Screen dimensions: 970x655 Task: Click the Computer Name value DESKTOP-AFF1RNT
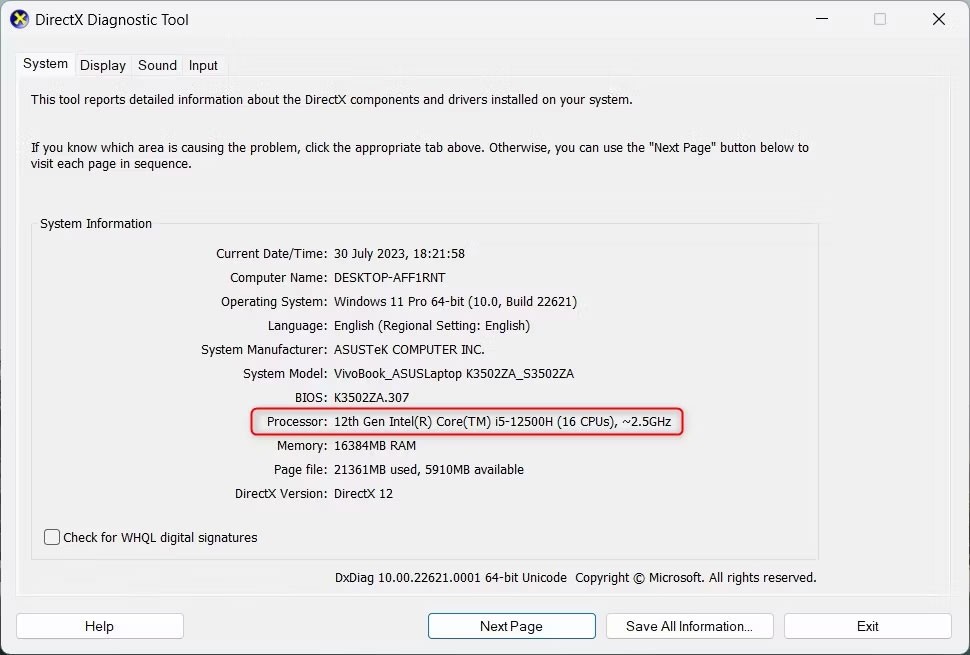coord(389,278)
